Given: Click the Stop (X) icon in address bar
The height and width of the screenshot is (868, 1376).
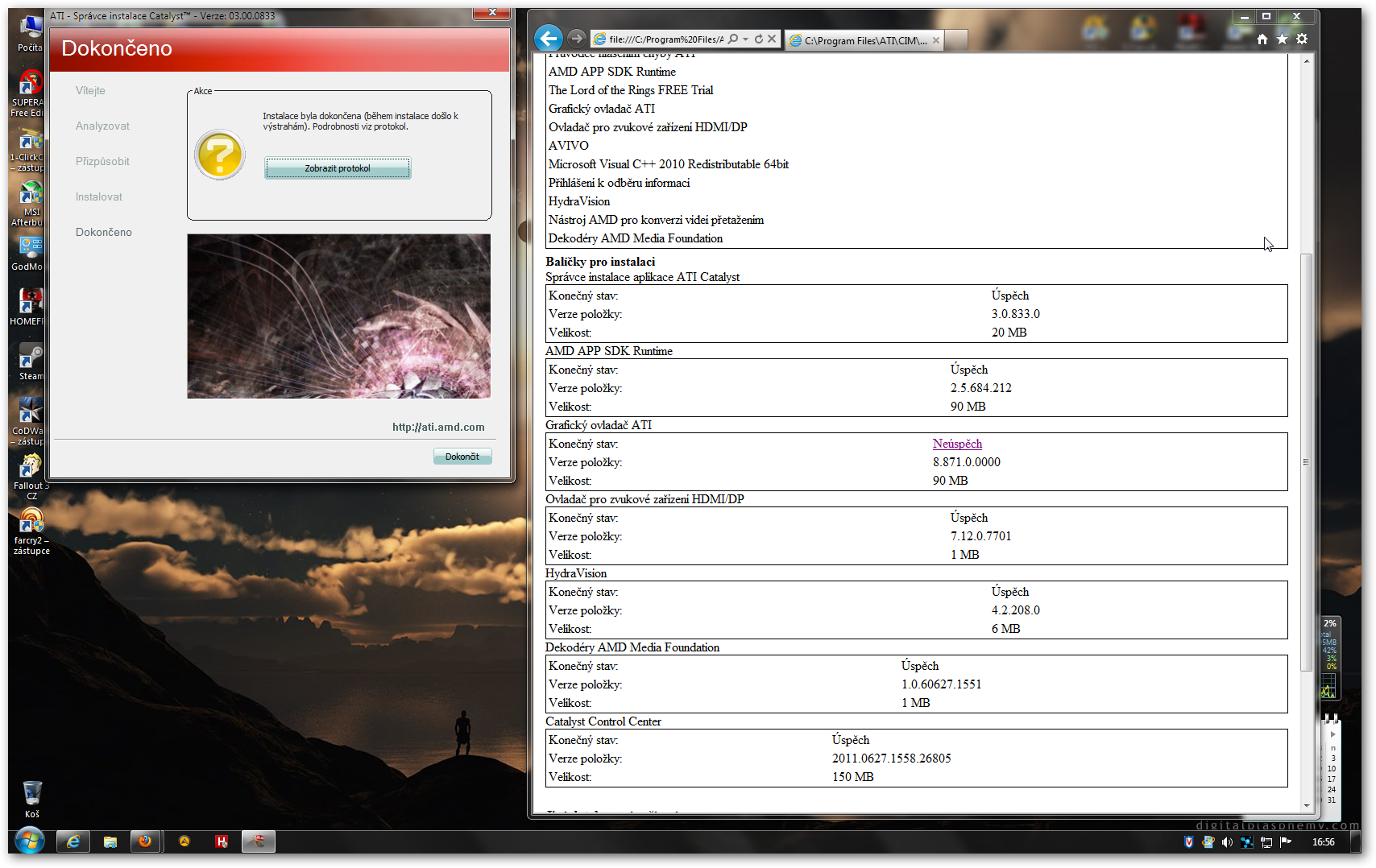Looking at the screenshot, I should 772,39.
